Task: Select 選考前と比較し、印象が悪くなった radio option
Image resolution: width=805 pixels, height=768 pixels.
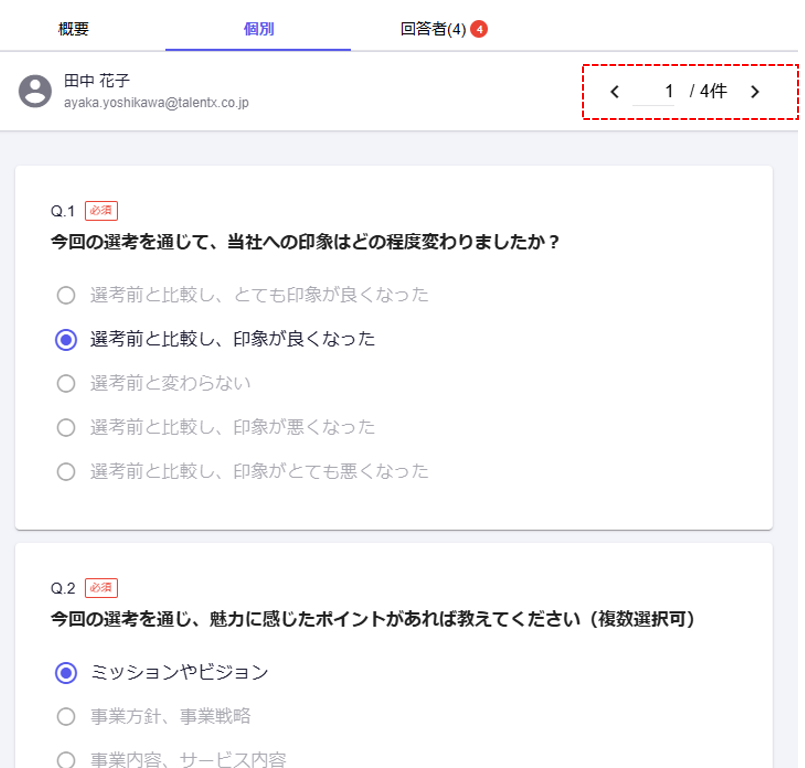Action: (x=66, y=427)
